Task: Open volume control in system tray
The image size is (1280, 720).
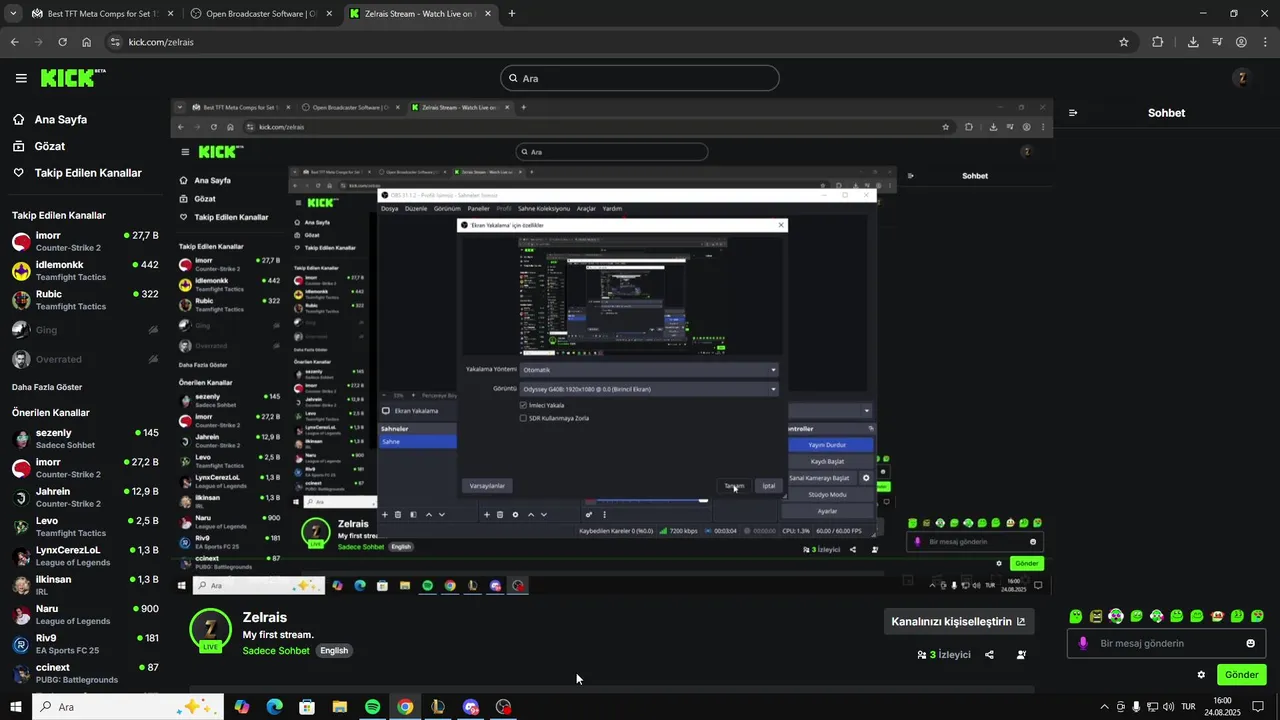Action: pos(1169,707)
